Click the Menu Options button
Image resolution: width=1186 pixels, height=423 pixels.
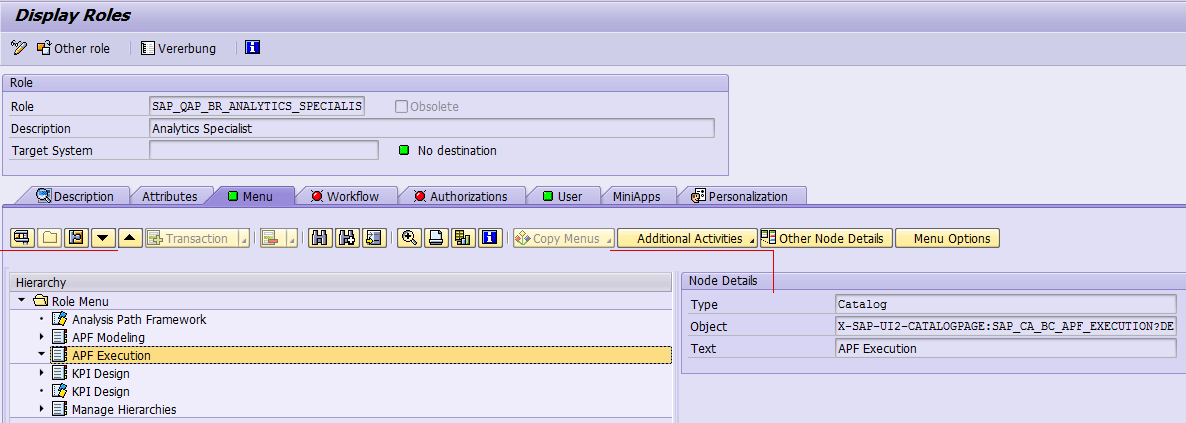pyautogui.click(x=948, y=238)
